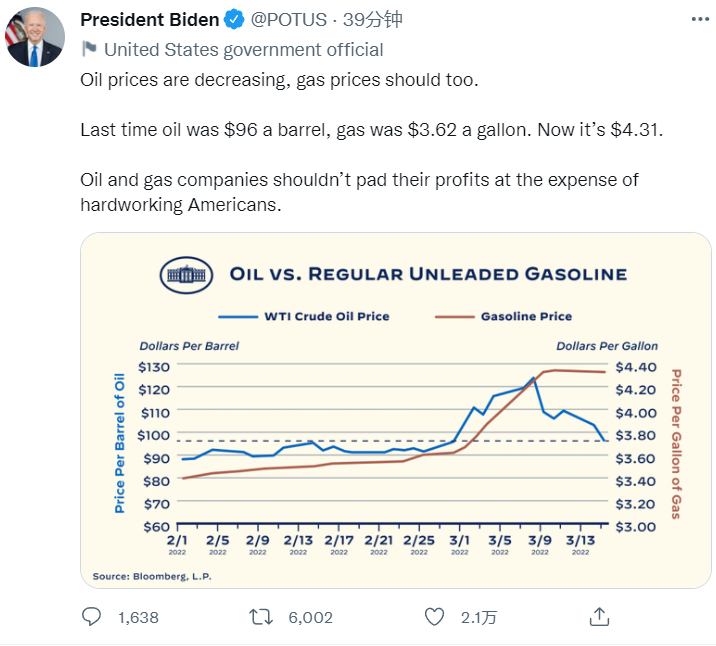Click the 6,002 retweet count
The height and width of the screenshot is (646, 716).
310,617
